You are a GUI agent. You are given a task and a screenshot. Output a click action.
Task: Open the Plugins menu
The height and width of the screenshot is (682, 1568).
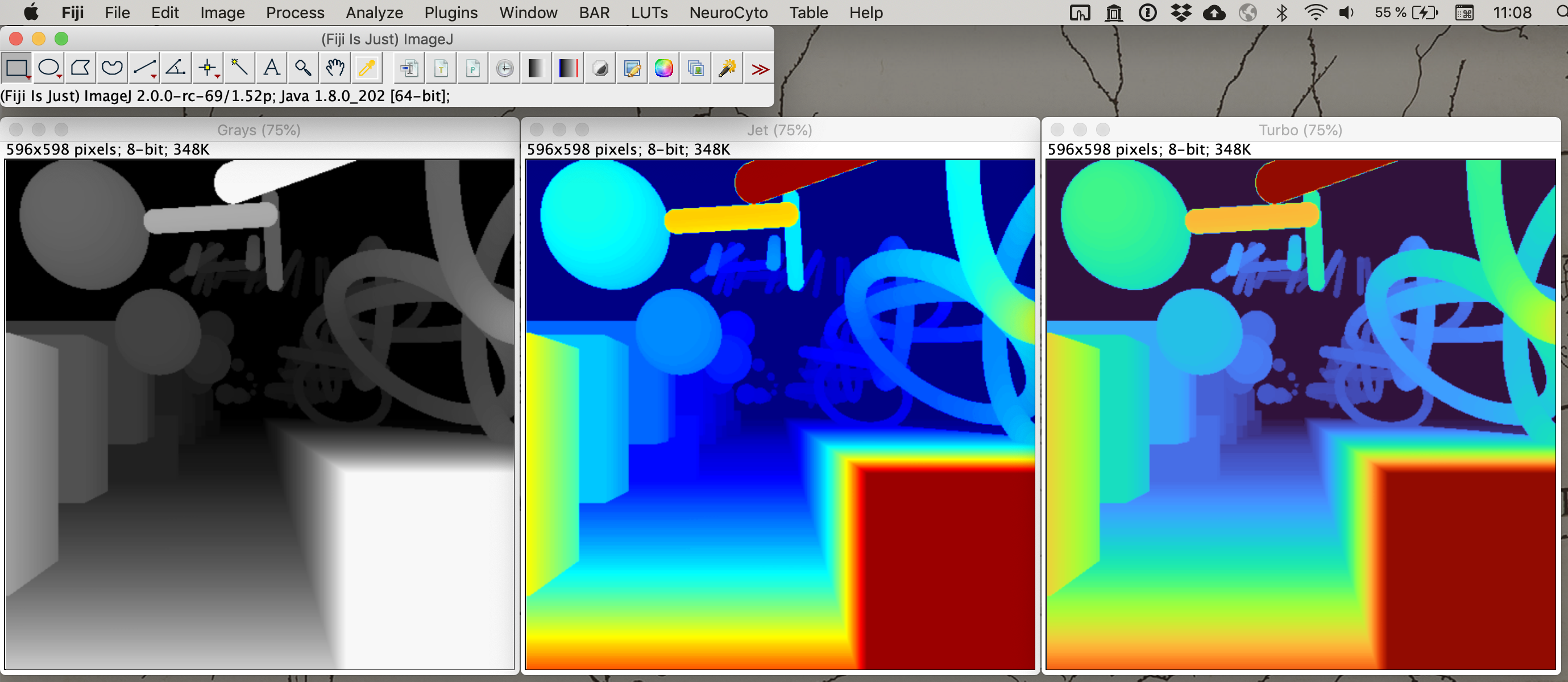(450, 12)
